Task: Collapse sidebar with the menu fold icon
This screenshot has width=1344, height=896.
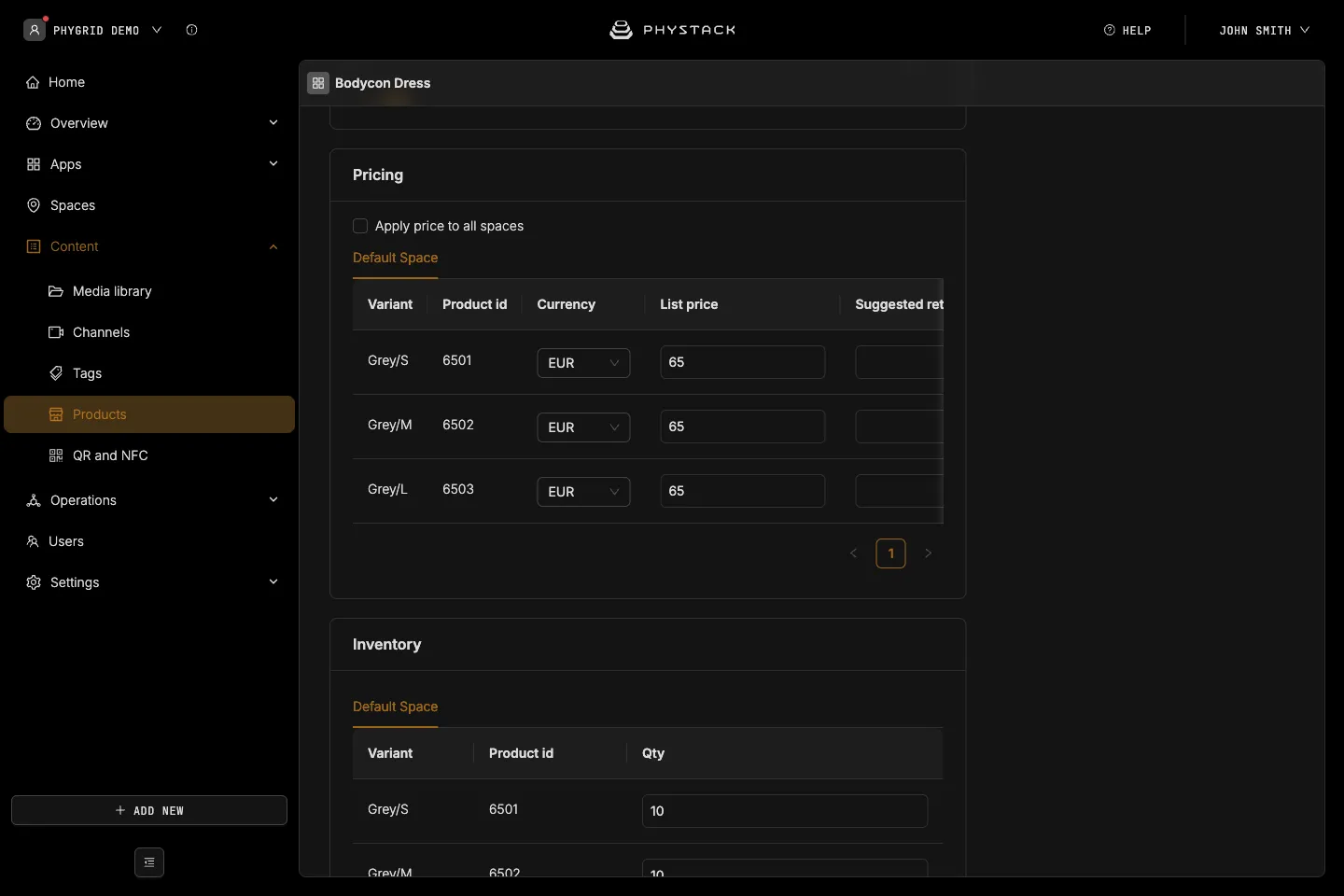Action: (x=149, y=862)
